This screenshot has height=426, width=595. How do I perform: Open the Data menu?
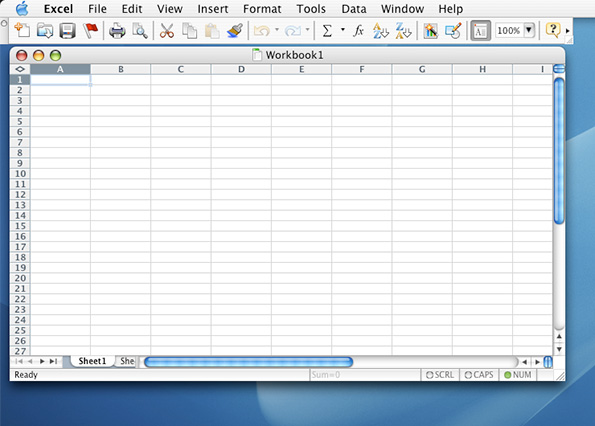(354, 9)
